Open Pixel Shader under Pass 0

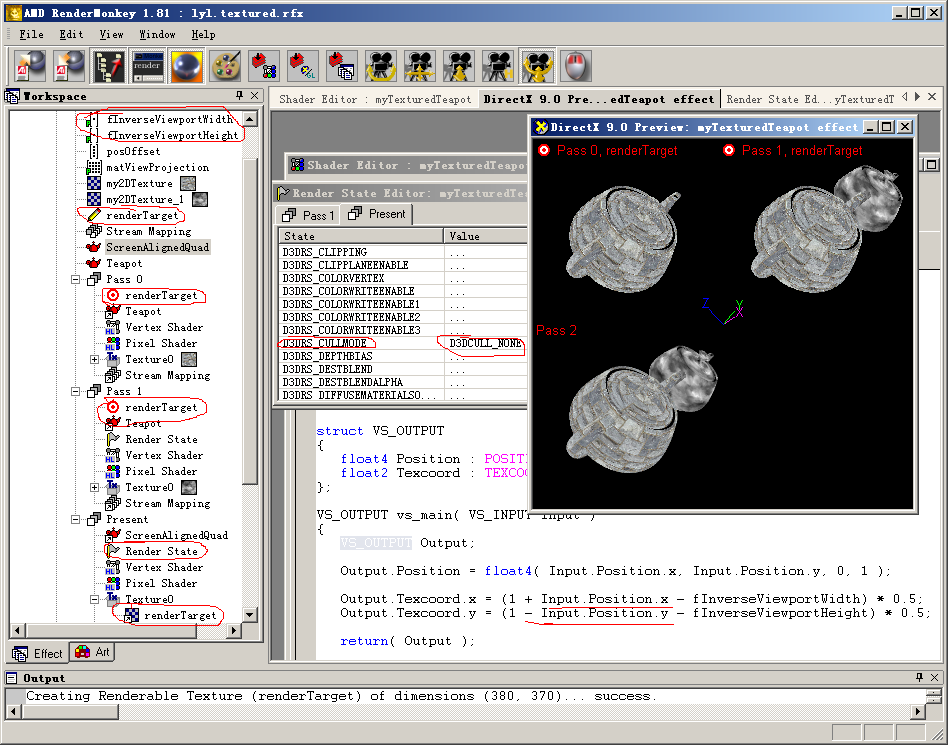click(161, 343)
